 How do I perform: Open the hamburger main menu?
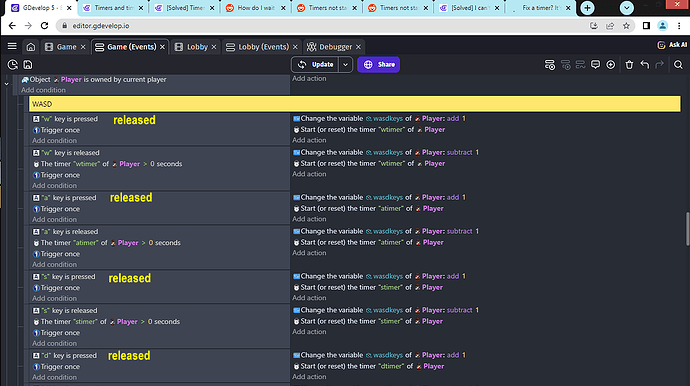[12, 46]
